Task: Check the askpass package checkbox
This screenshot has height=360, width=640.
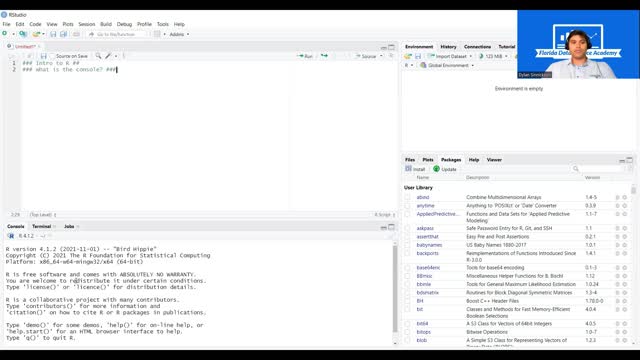Action: click(407, 228)
